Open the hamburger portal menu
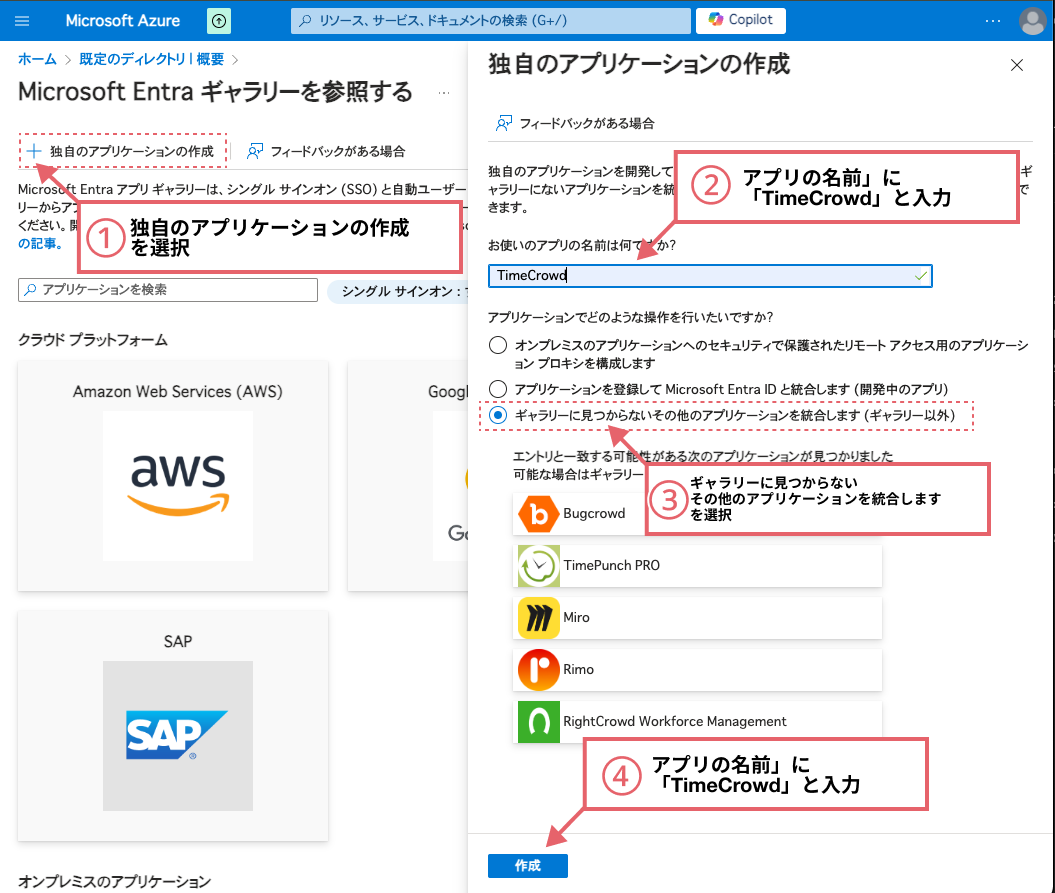This screenshot has height=893, width=1055. coord(23,20)
